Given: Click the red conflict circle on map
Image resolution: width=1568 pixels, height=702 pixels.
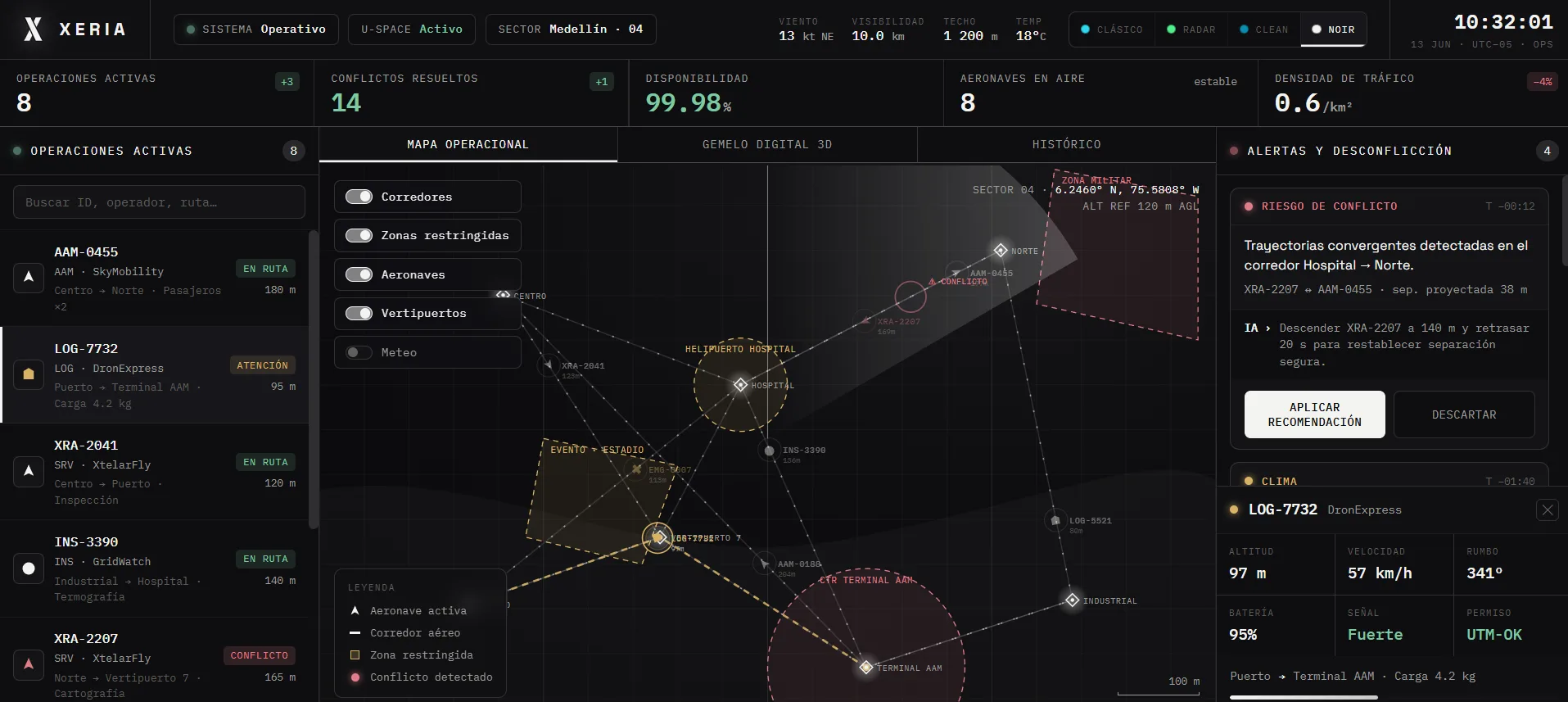Looking at the screenshot, I should (911, 297).
